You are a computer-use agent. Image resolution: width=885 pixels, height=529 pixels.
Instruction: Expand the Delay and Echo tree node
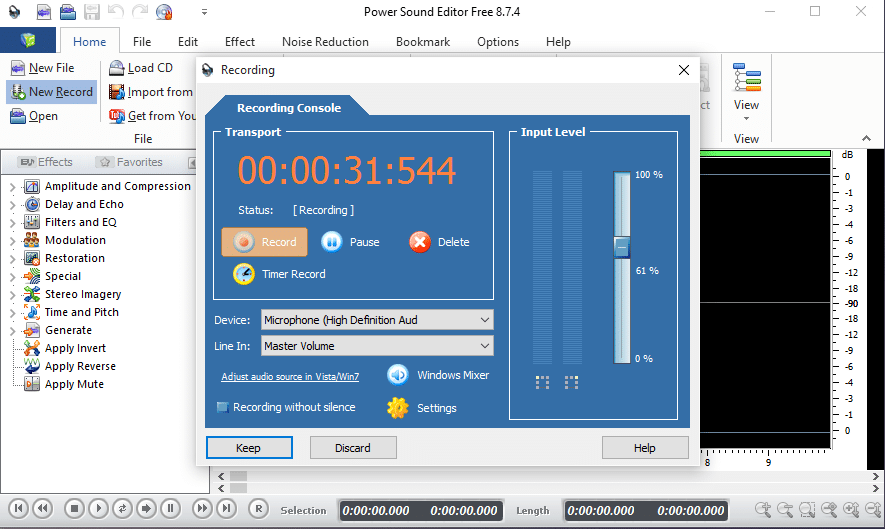(x=12, y=204)
